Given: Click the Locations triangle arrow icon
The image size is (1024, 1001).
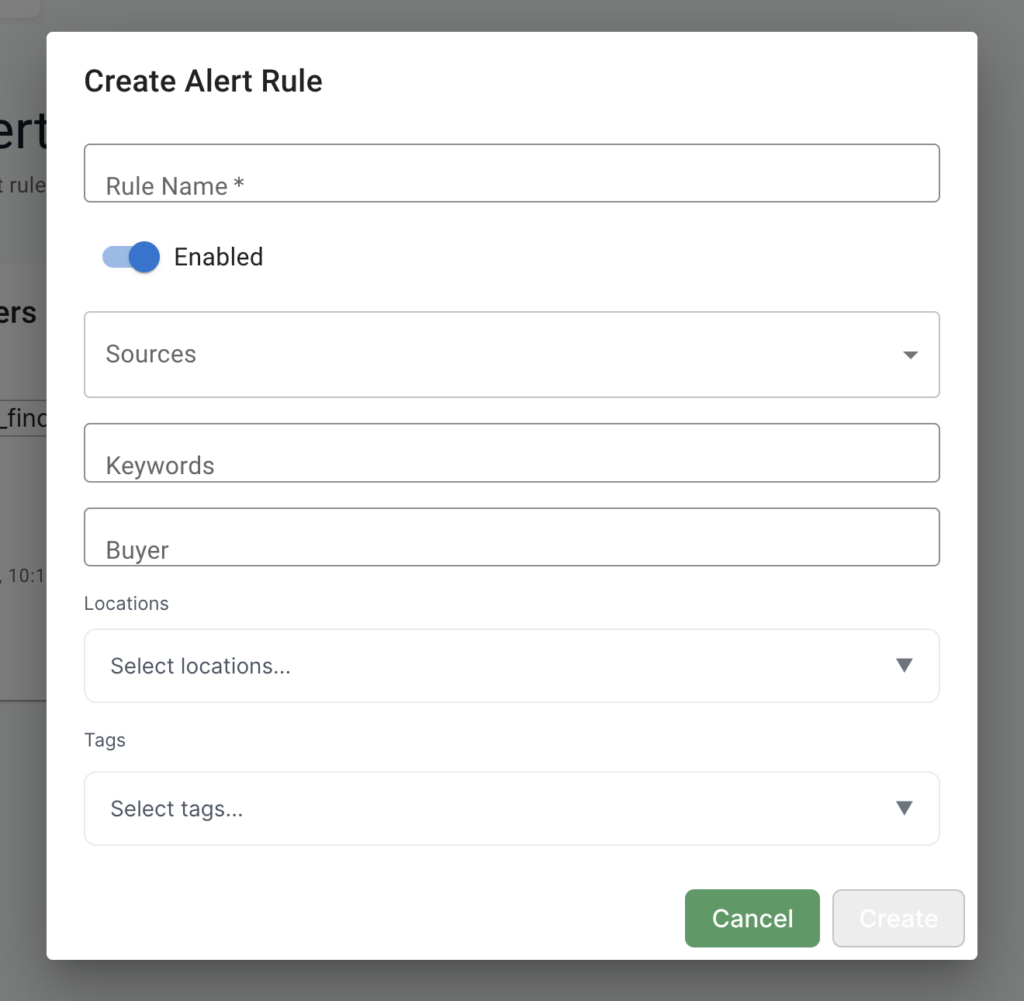Looking at the screenshot, I should [904, 666].
